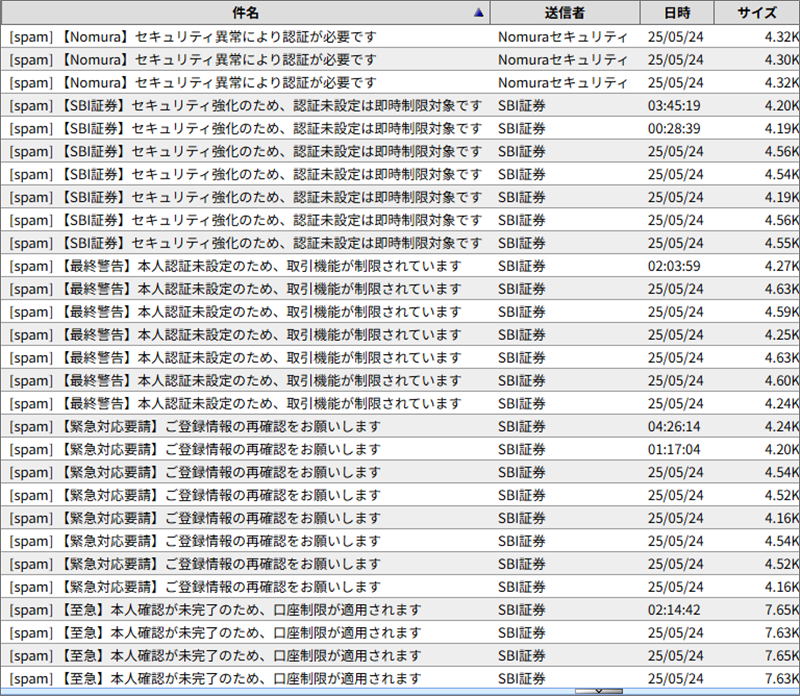Screen dimensions: 800x696
Task: Click the 02:14:42 time cell
Action: 674,610
